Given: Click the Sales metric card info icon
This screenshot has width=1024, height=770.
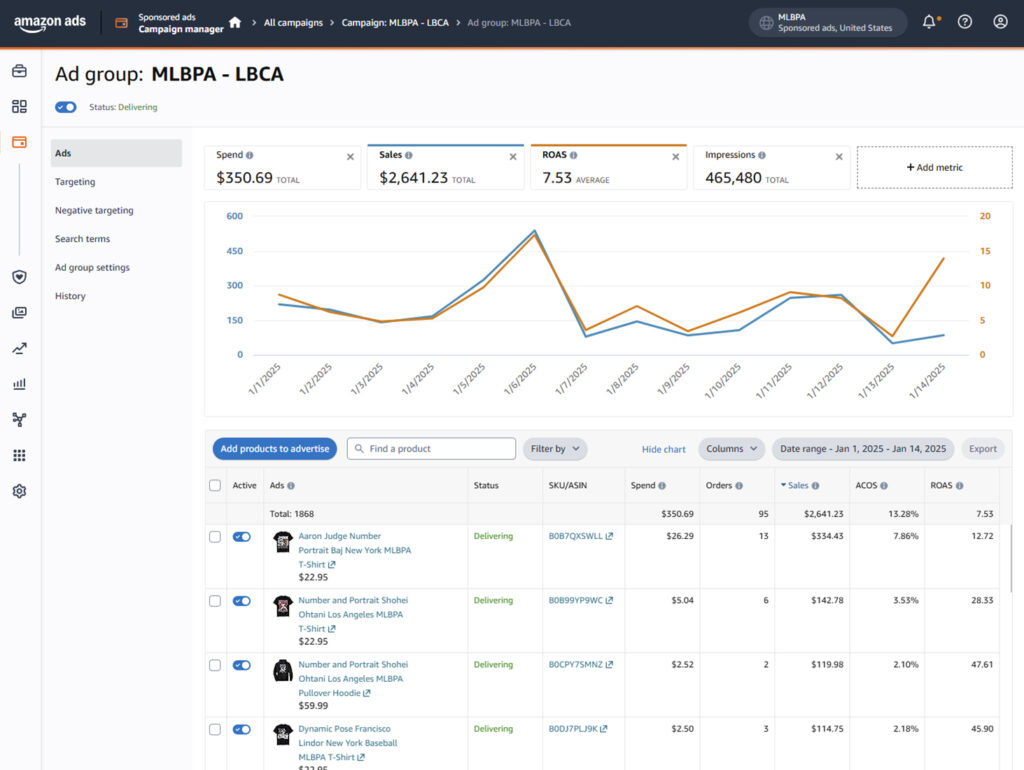Looking at the screenshot, I should pyautogui.click(x=409, y=155).
